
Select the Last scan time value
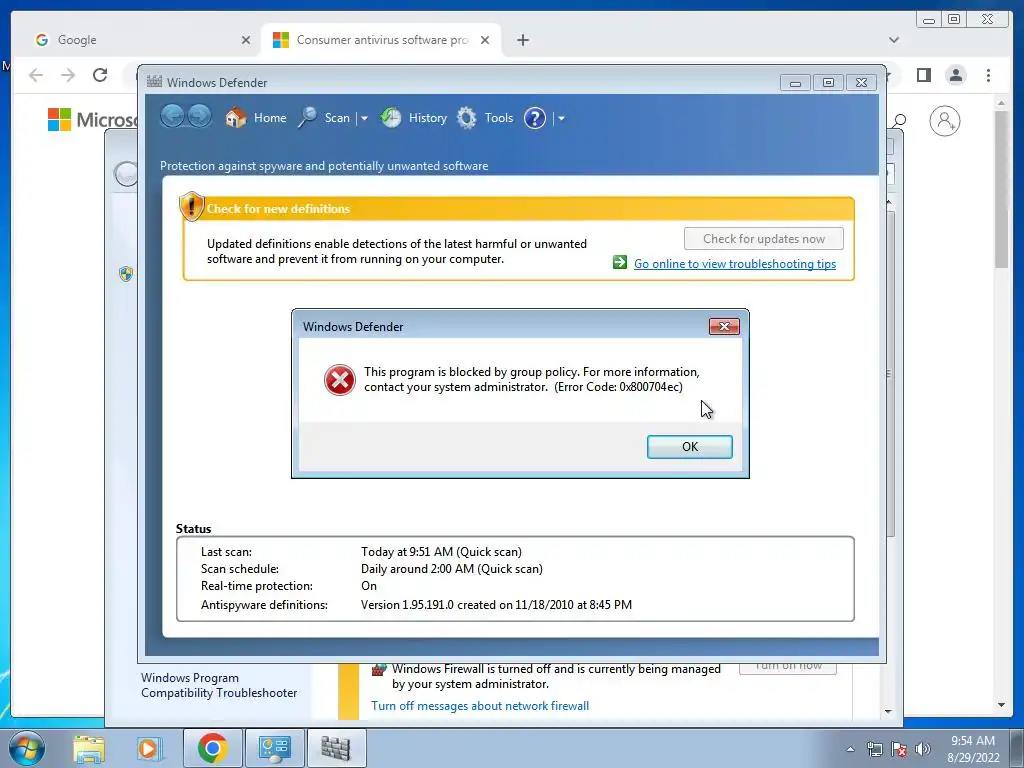tap(441, 552)
